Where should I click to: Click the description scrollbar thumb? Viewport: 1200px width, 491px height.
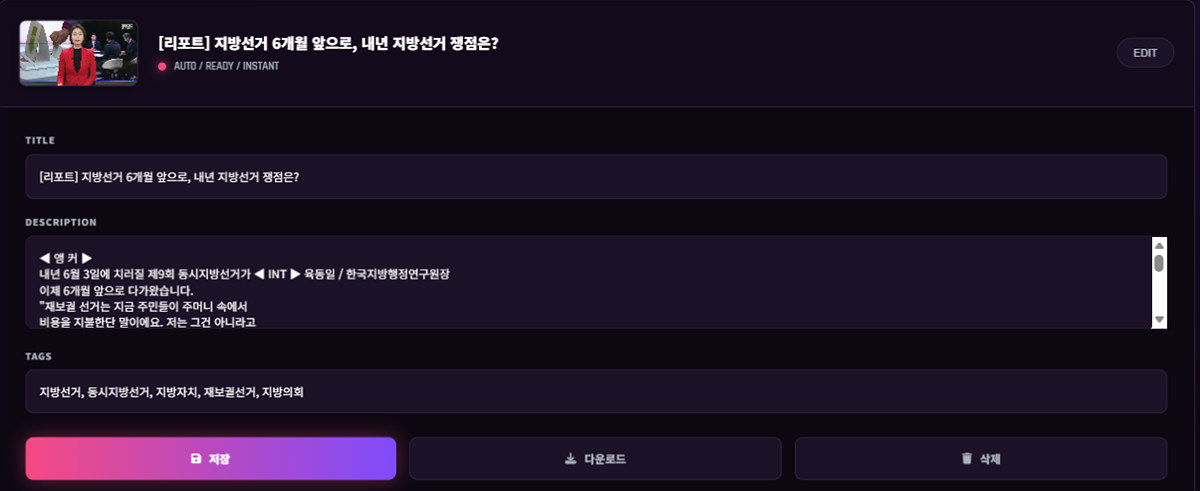click(x=1159, y=263)
